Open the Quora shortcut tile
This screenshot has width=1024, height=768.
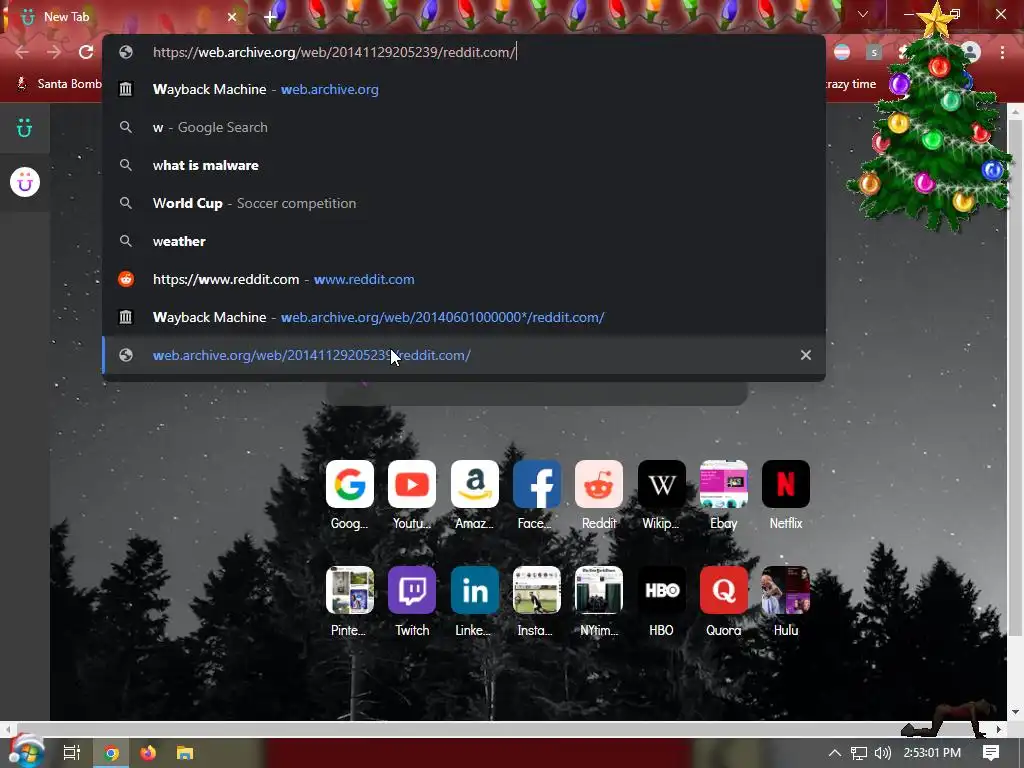coord(724,590)
